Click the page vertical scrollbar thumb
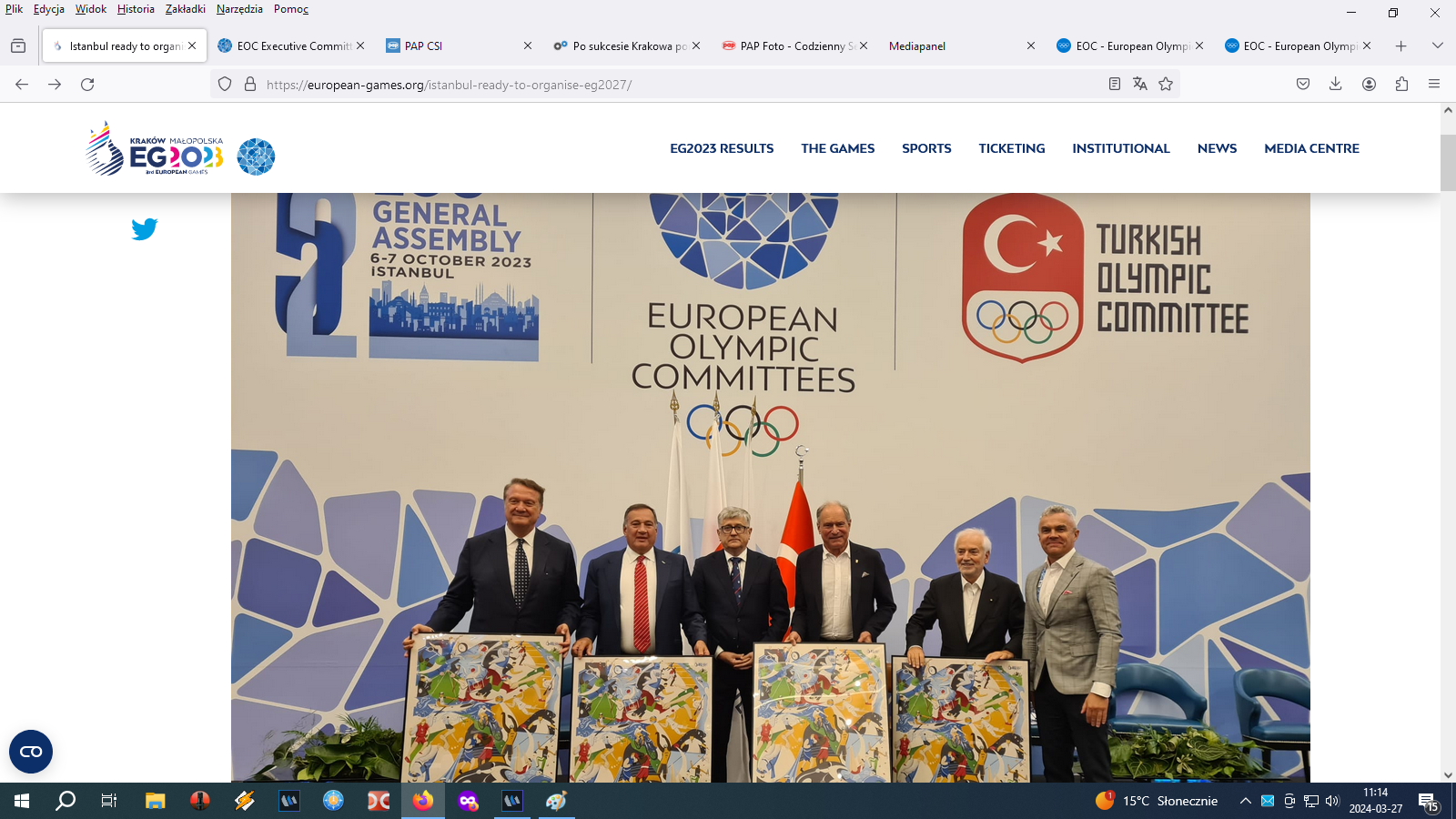The height and width of the screenshot is (819, 1456). click(x=1448, y=162)
